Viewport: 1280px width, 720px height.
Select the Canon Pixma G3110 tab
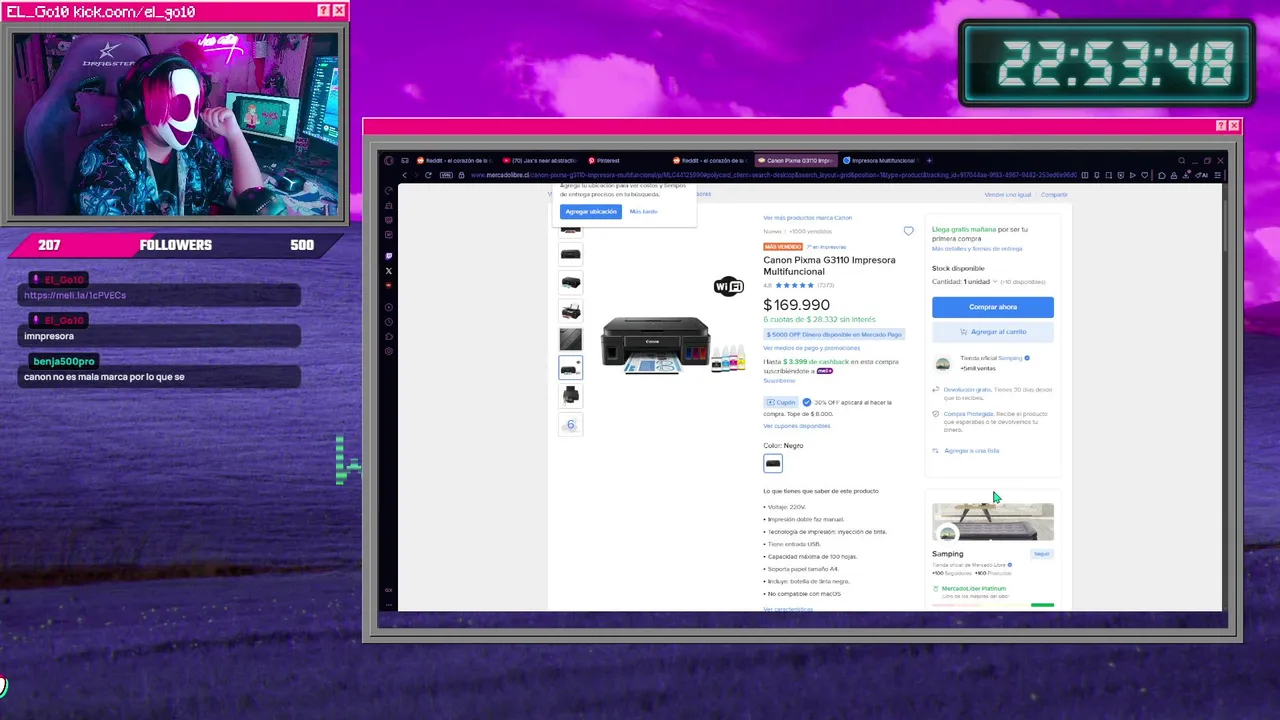pyautogui.click(x=796, y=160)
